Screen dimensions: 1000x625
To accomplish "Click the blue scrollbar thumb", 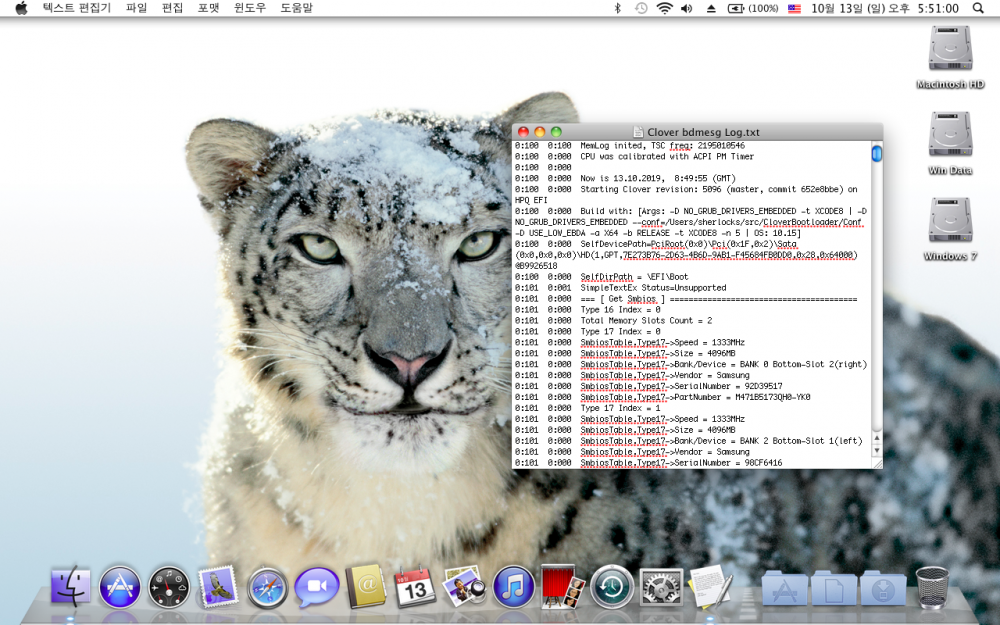I will 877,153.
